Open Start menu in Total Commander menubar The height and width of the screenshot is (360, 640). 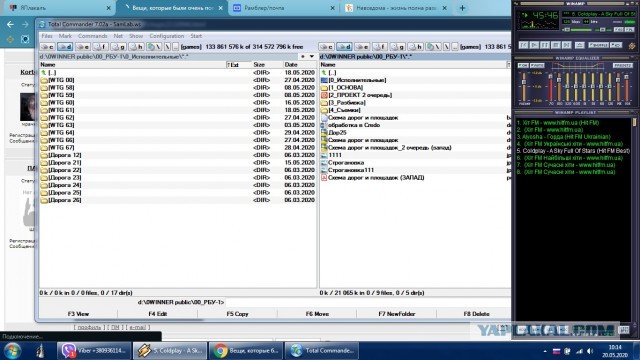(x=196, y=36)
